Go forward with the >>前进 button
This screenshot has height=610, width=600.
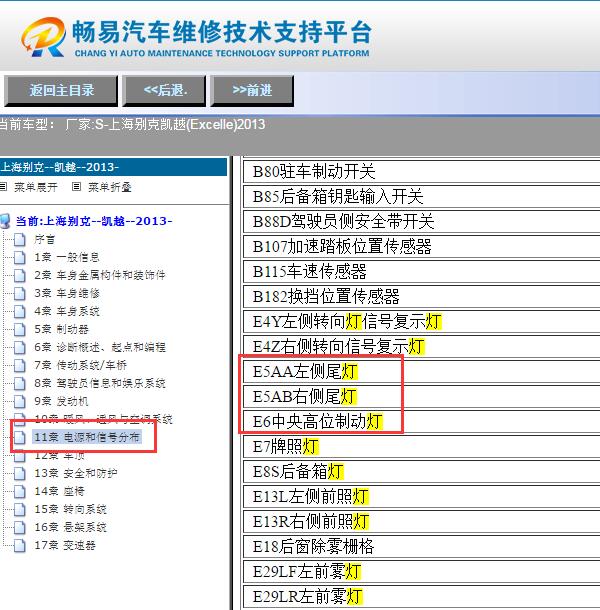point(252,91)
